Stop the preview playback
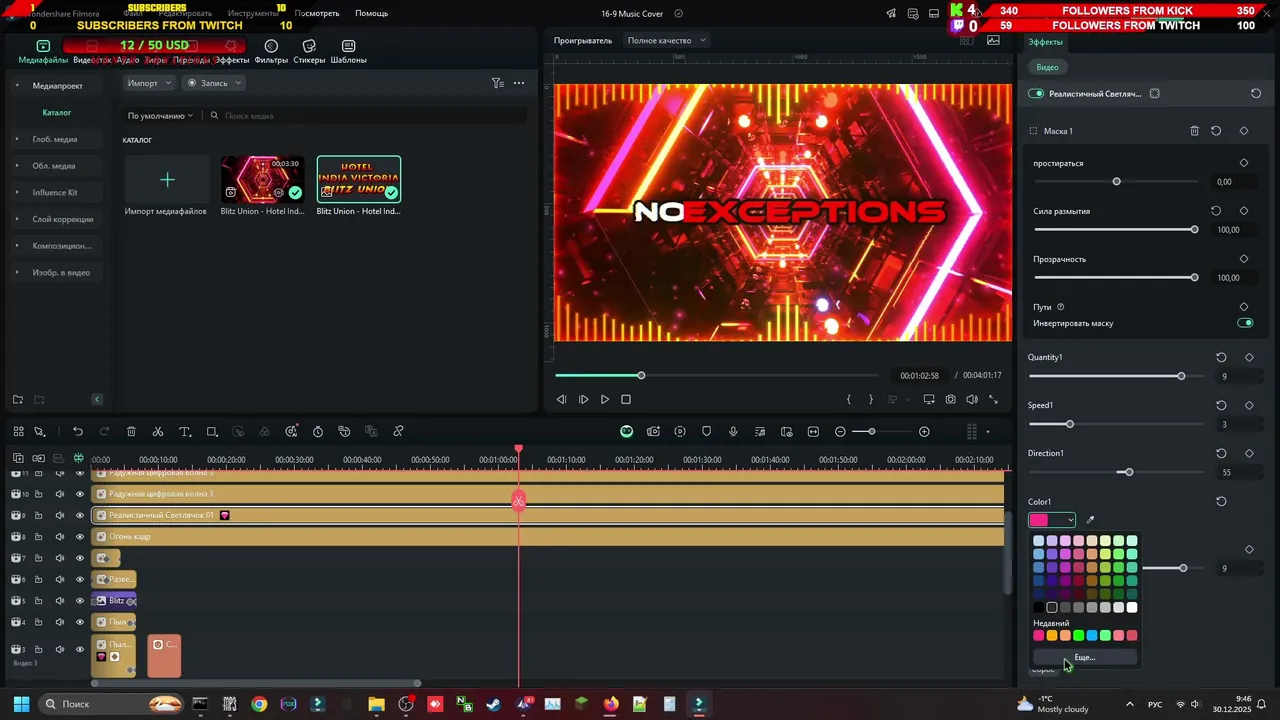 coord(626,399)
